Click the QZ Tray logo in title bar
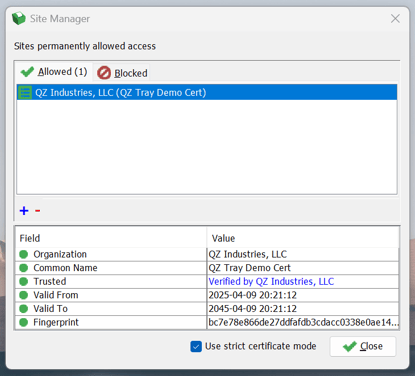The width and height of the screenshot is (415, 376). [x=19, y=18]
